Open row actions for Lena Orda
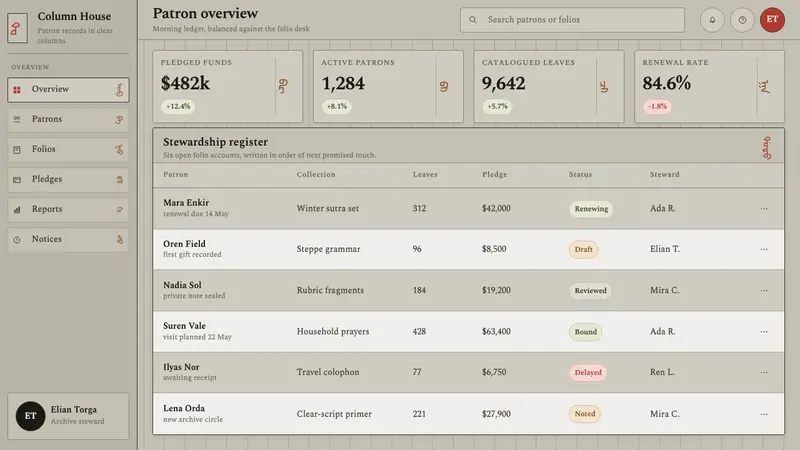The image size is (800, 450). coord(764,414)
